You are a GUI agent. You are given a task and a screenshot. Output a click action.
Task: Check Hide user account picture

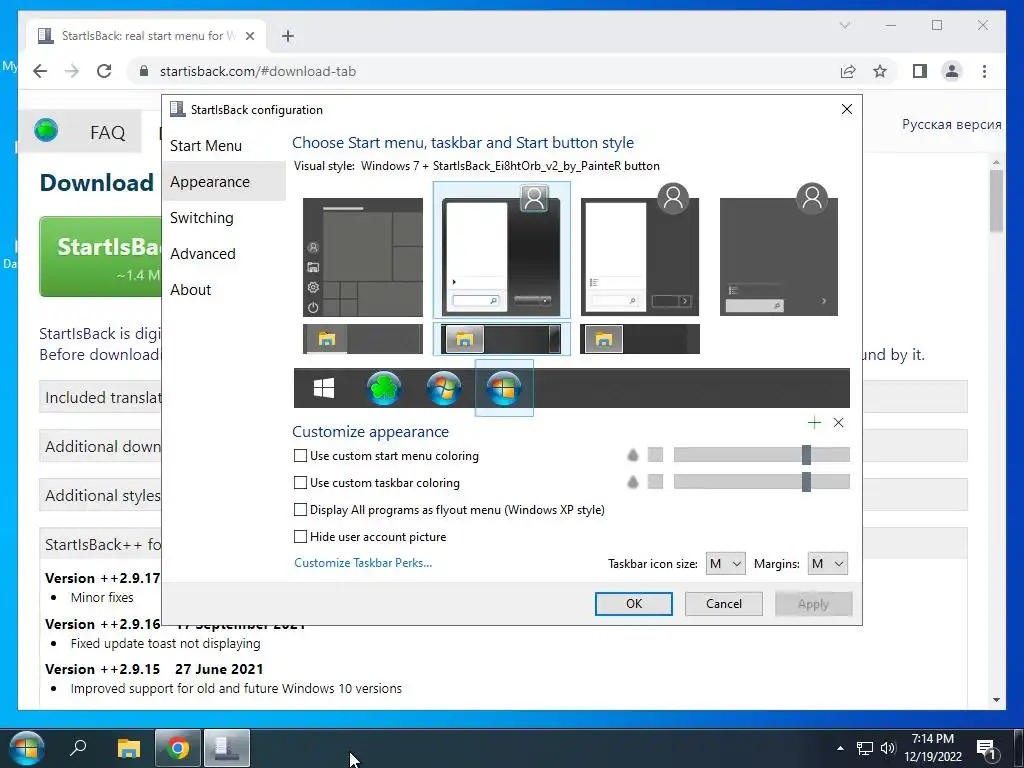(300, 537)
